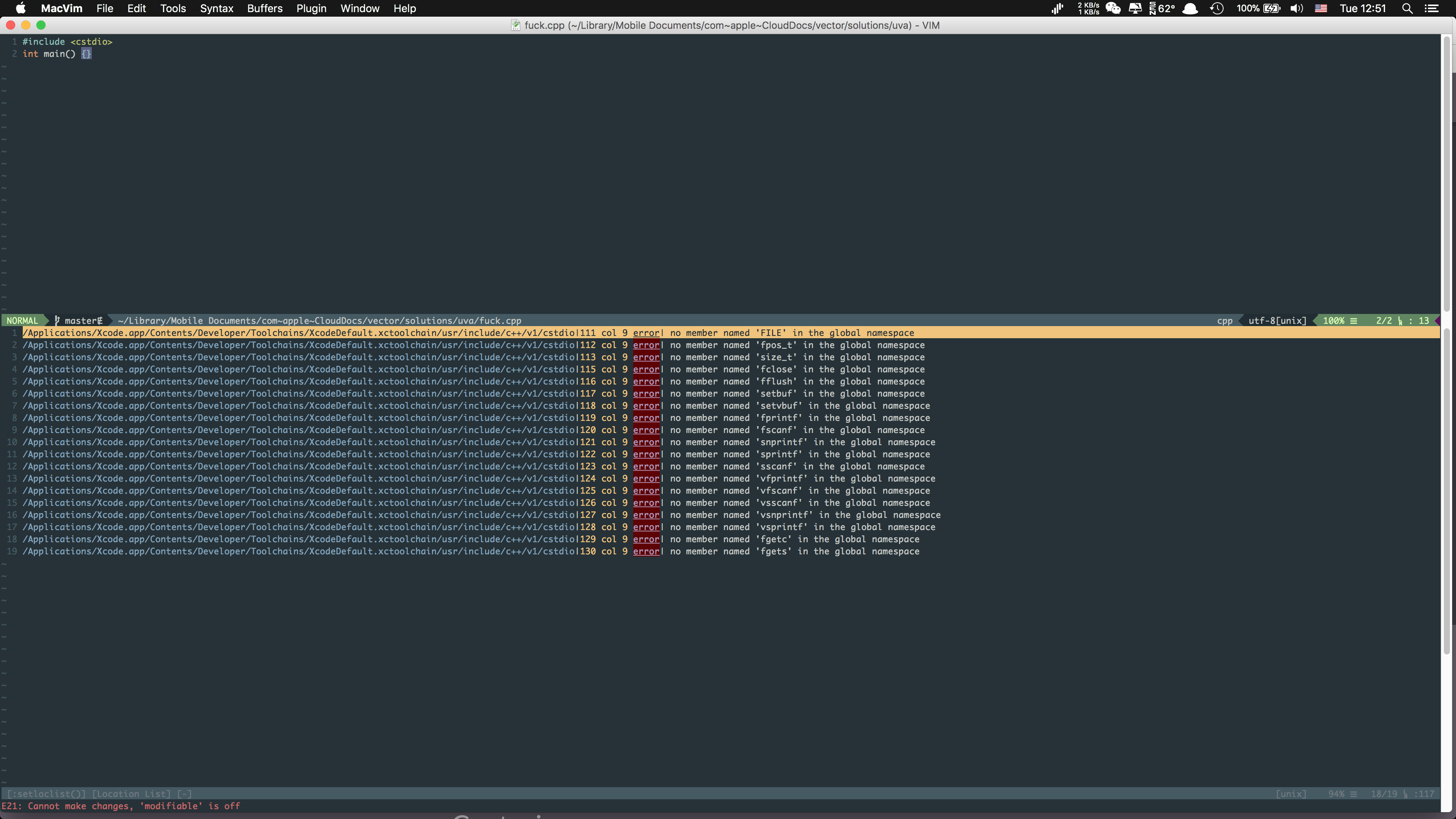Select the error about 'vfscanf' member
The width and height of the screenshot is (1456, 819).
tap(477, 491)
